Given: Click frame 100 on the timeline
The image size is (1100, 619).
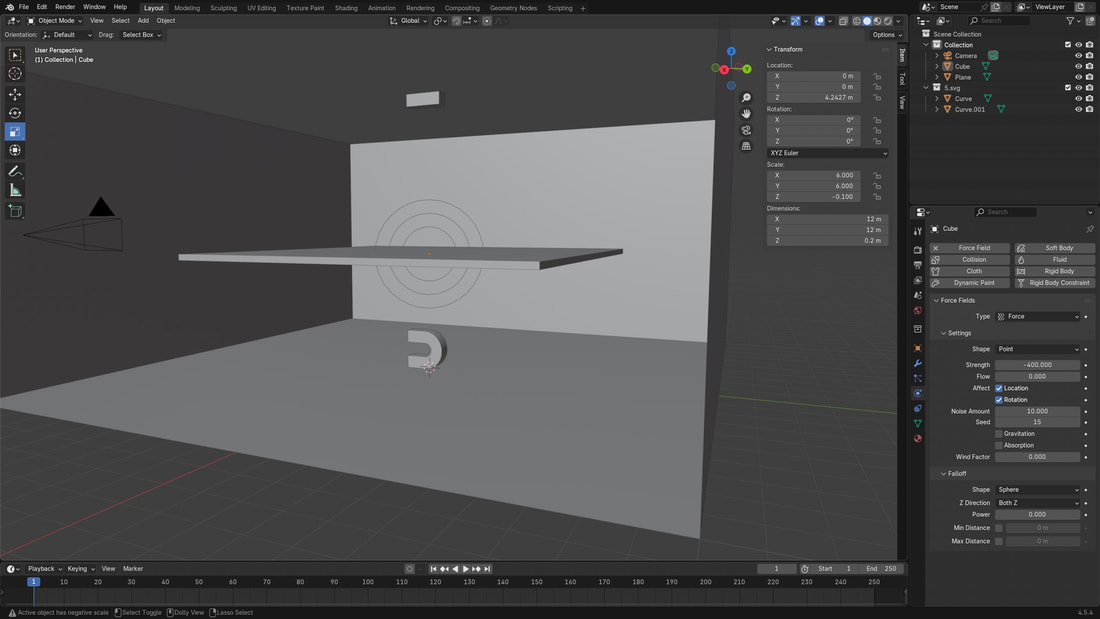Looking at the screenshot, I should point(368,582).
